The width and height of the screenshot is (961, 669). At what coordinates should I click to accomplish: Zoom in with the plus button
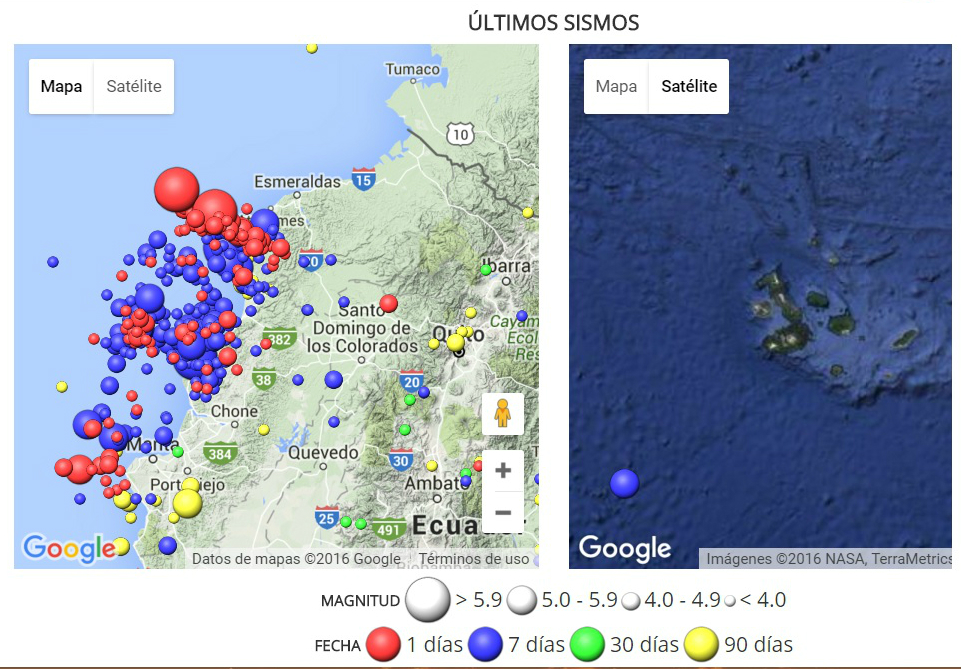(x=503, y=471)
